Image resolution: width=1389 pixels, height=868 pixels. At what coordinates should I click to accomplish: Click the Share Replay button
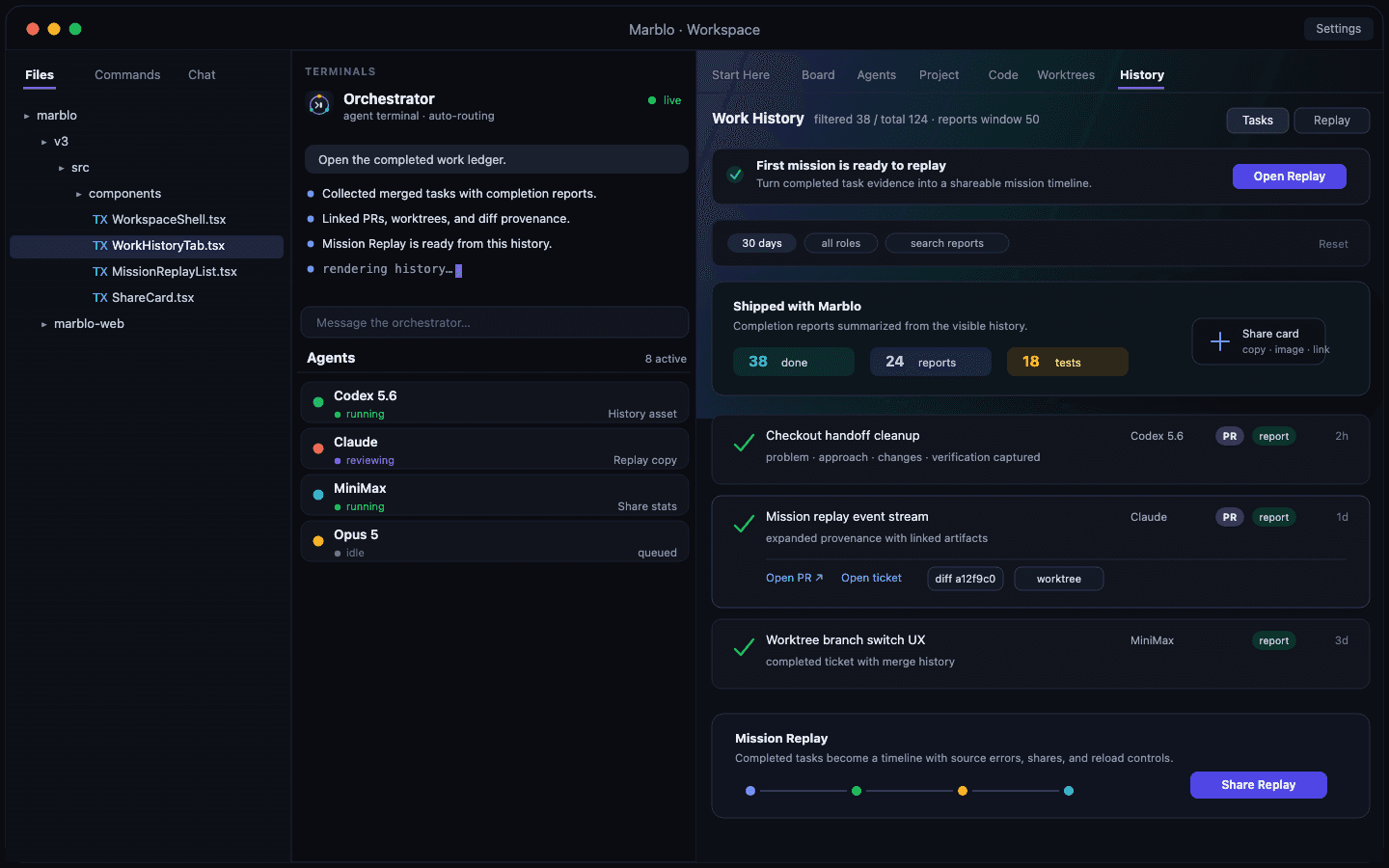coord(1259,785)
